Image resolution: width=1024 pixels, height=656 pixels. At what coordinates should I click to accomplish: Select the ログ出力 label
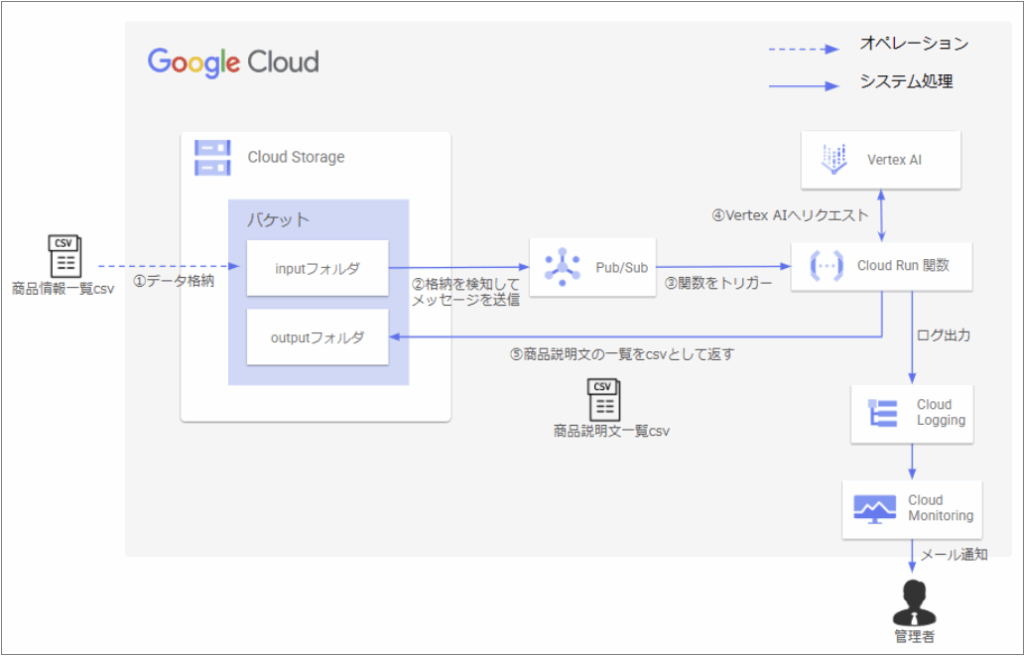click(x=944, y=336)
